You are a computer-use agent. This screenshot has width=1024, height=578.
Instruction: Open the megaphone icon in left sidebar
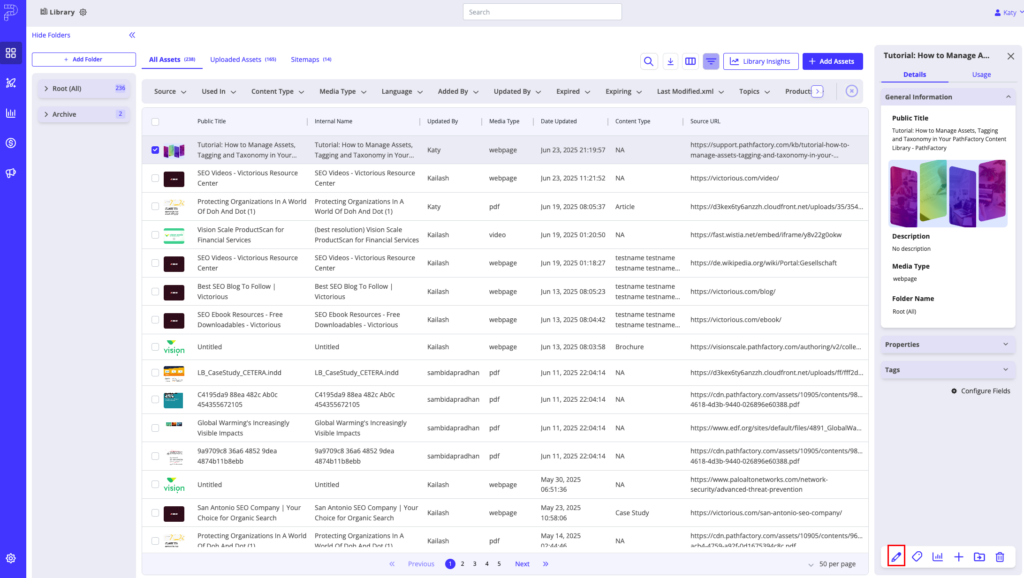pos(11,173)
